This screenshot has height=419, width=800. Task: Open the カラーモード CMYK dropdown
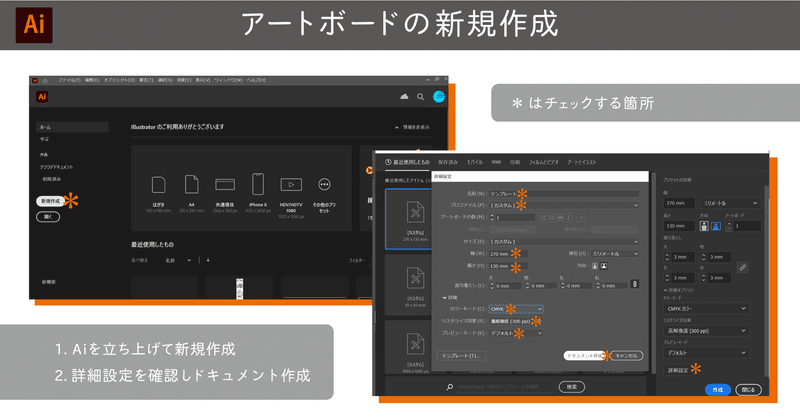516,309
